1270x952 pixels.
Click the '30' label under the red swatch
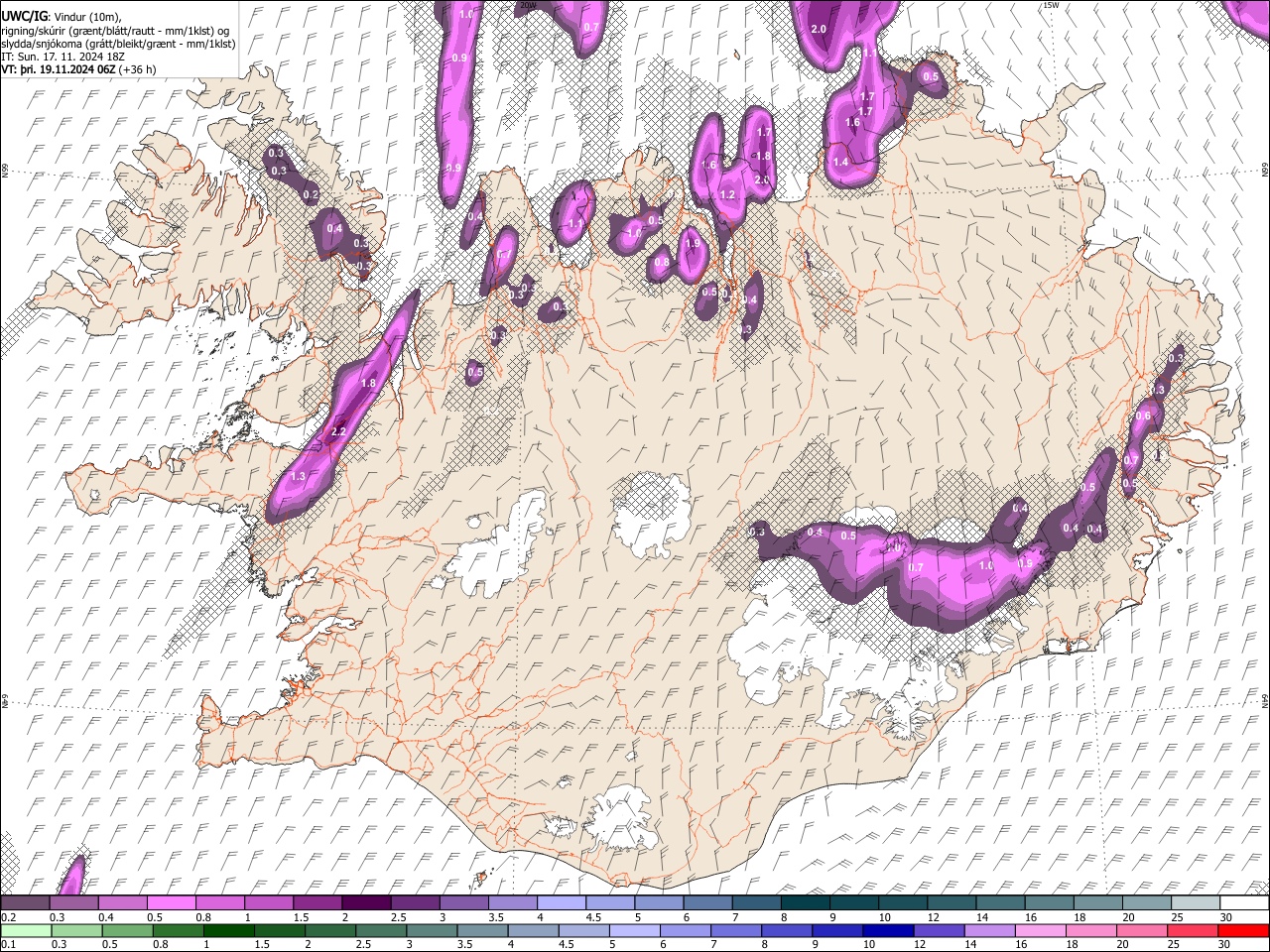1223,945
